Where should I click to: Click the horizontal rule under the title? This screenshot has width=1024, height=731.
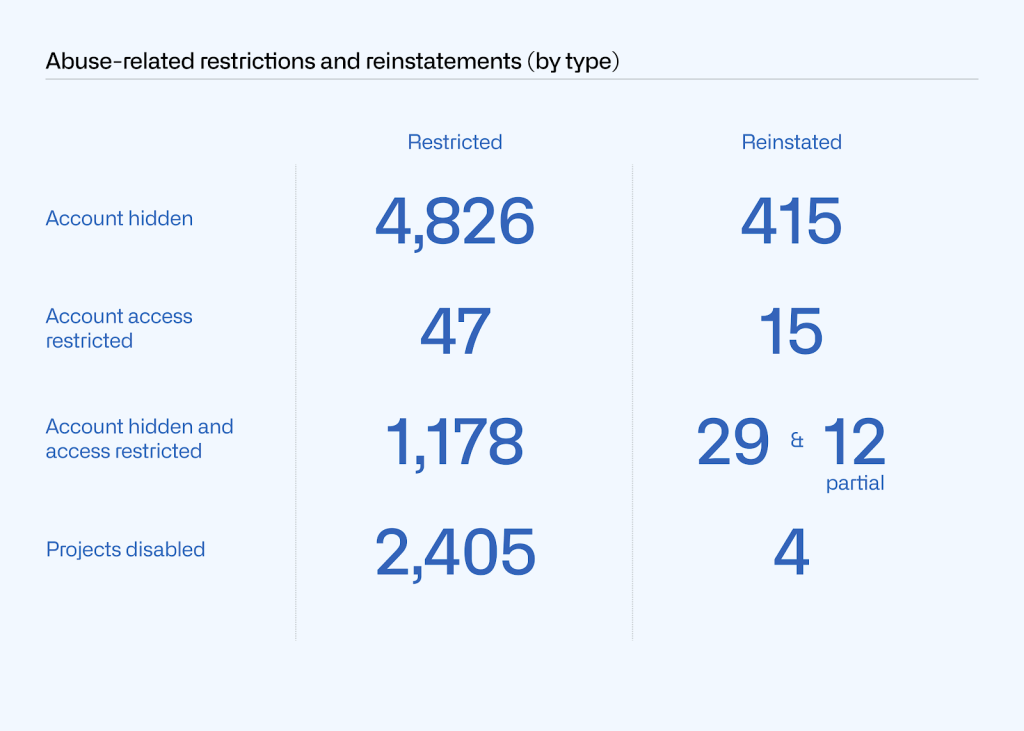[511, 79]
